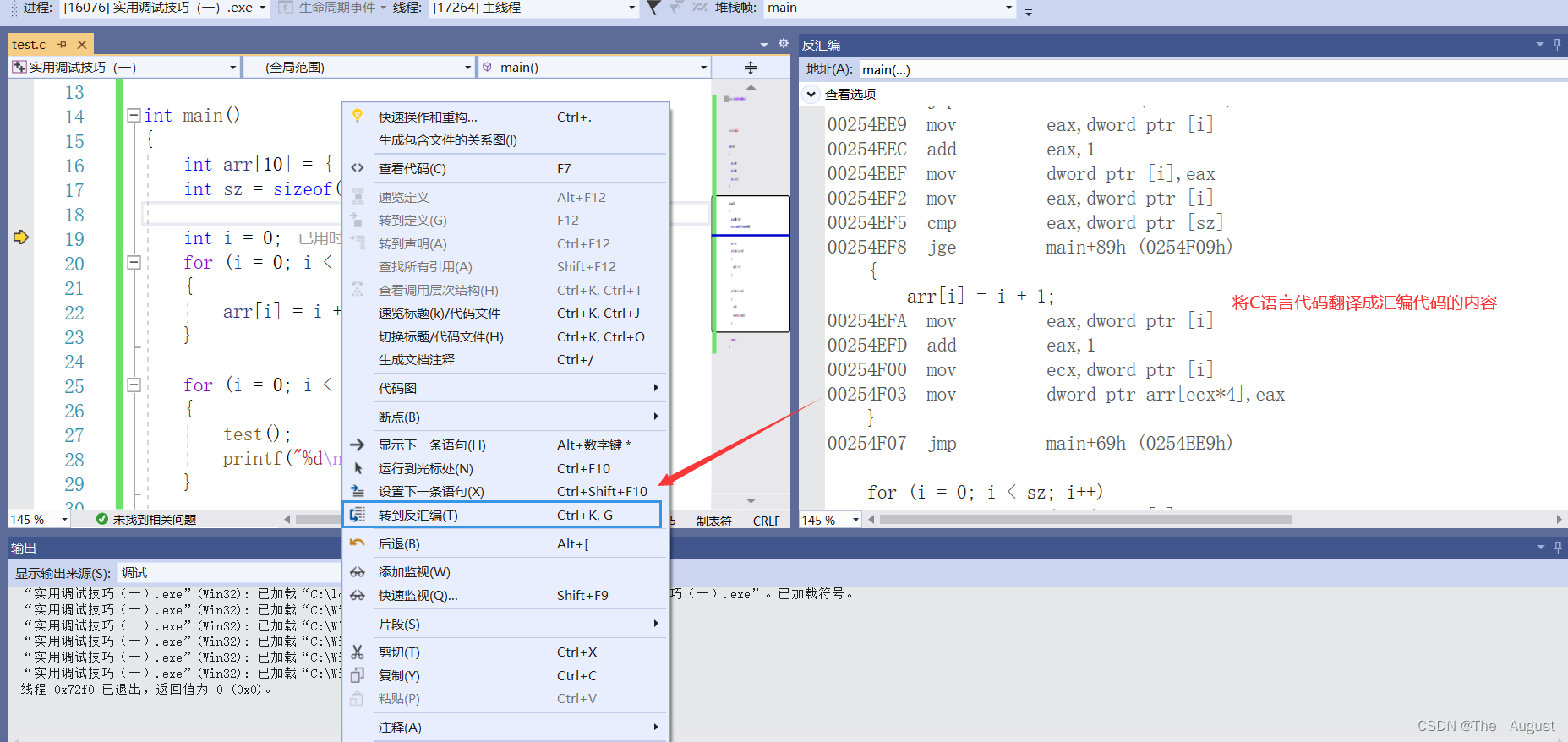1568x742 pixels.
Task: Expand the 查看选项 section
Action: pos(811,94)
